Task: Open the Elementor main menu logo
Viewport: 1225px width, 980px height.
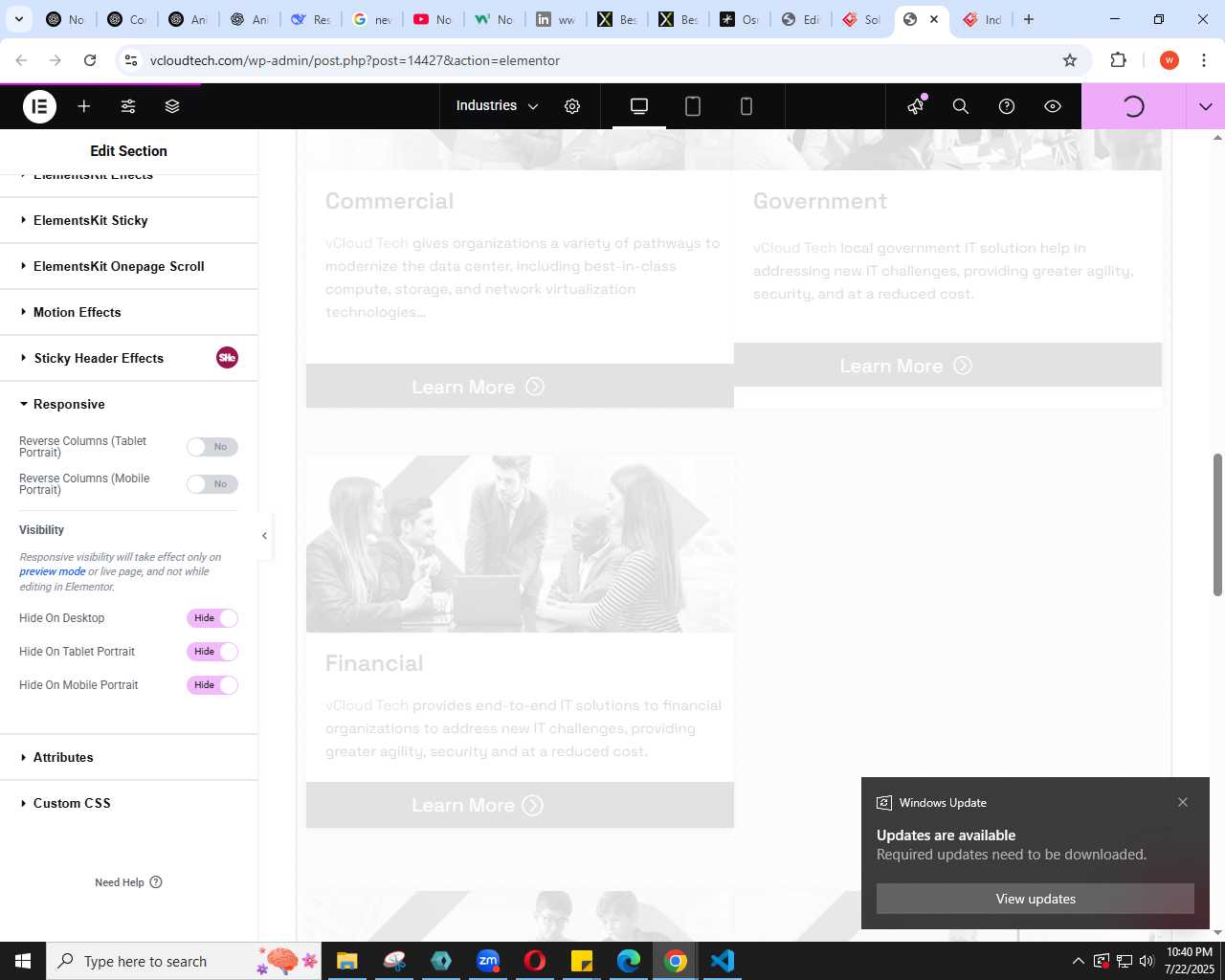Action: [39, 106]
